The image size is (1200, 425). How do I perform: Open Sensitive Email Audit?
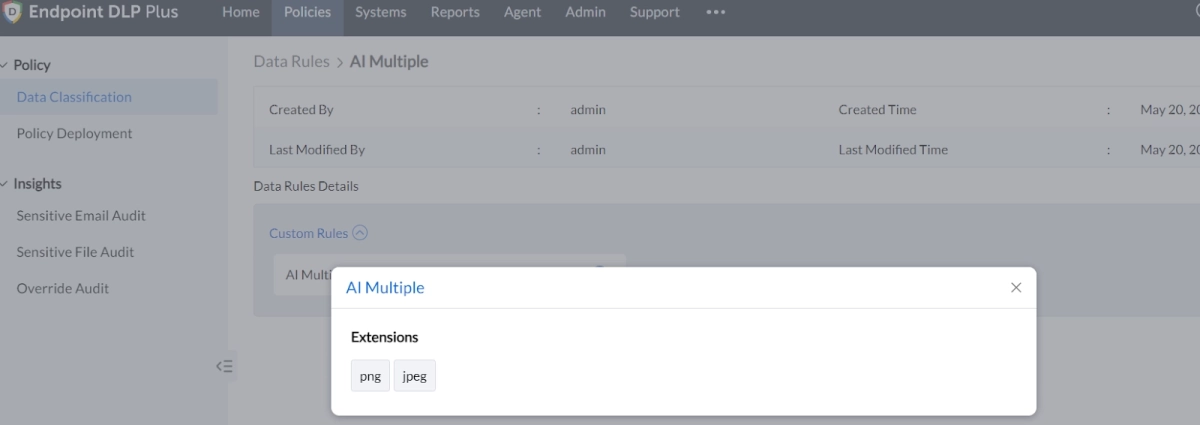point(81,216)
